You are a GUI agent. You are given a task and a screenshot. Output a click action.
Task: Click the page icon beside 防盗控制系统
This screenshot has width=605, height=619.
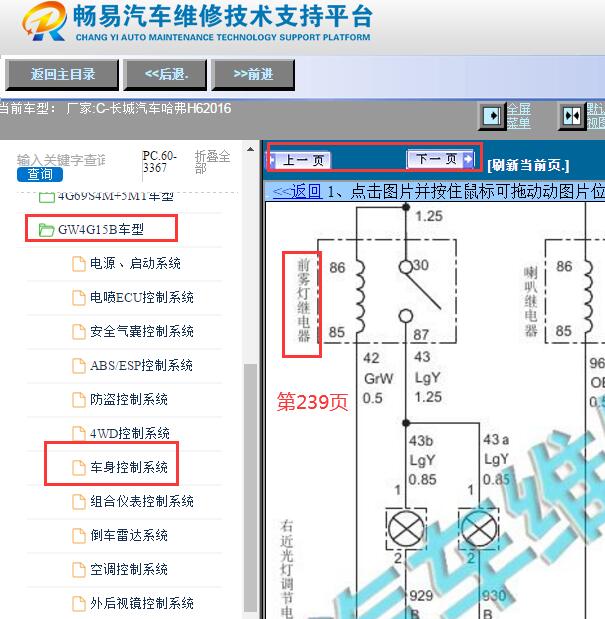79,400
